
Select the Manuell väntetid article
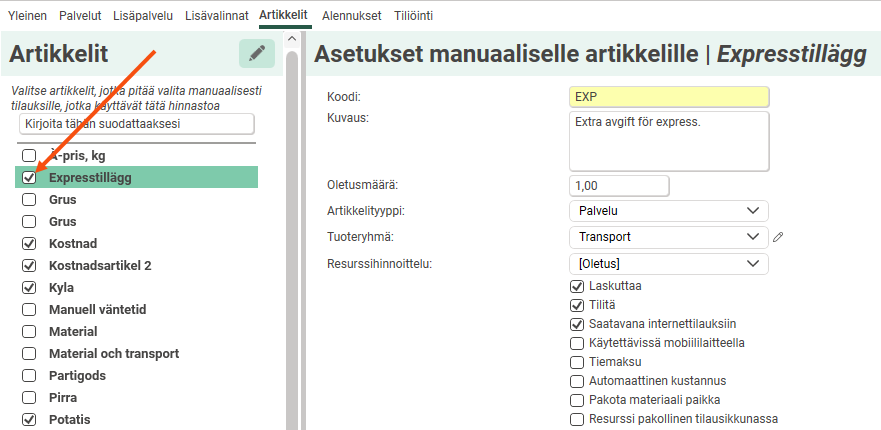click(97, 310)
